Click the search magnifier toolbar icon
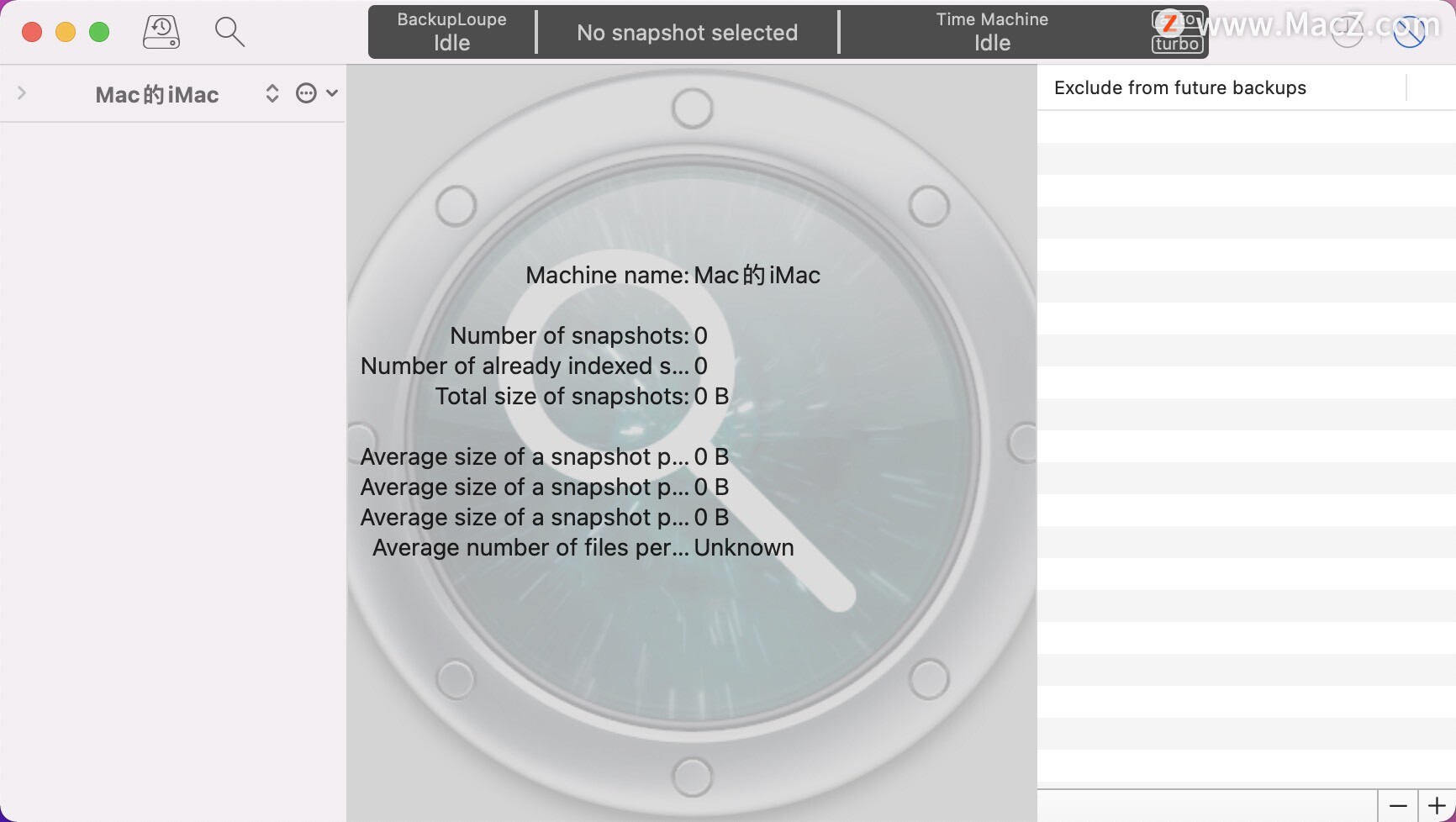This screenshot has width=1456, height=822. click(x=229, y=32)
